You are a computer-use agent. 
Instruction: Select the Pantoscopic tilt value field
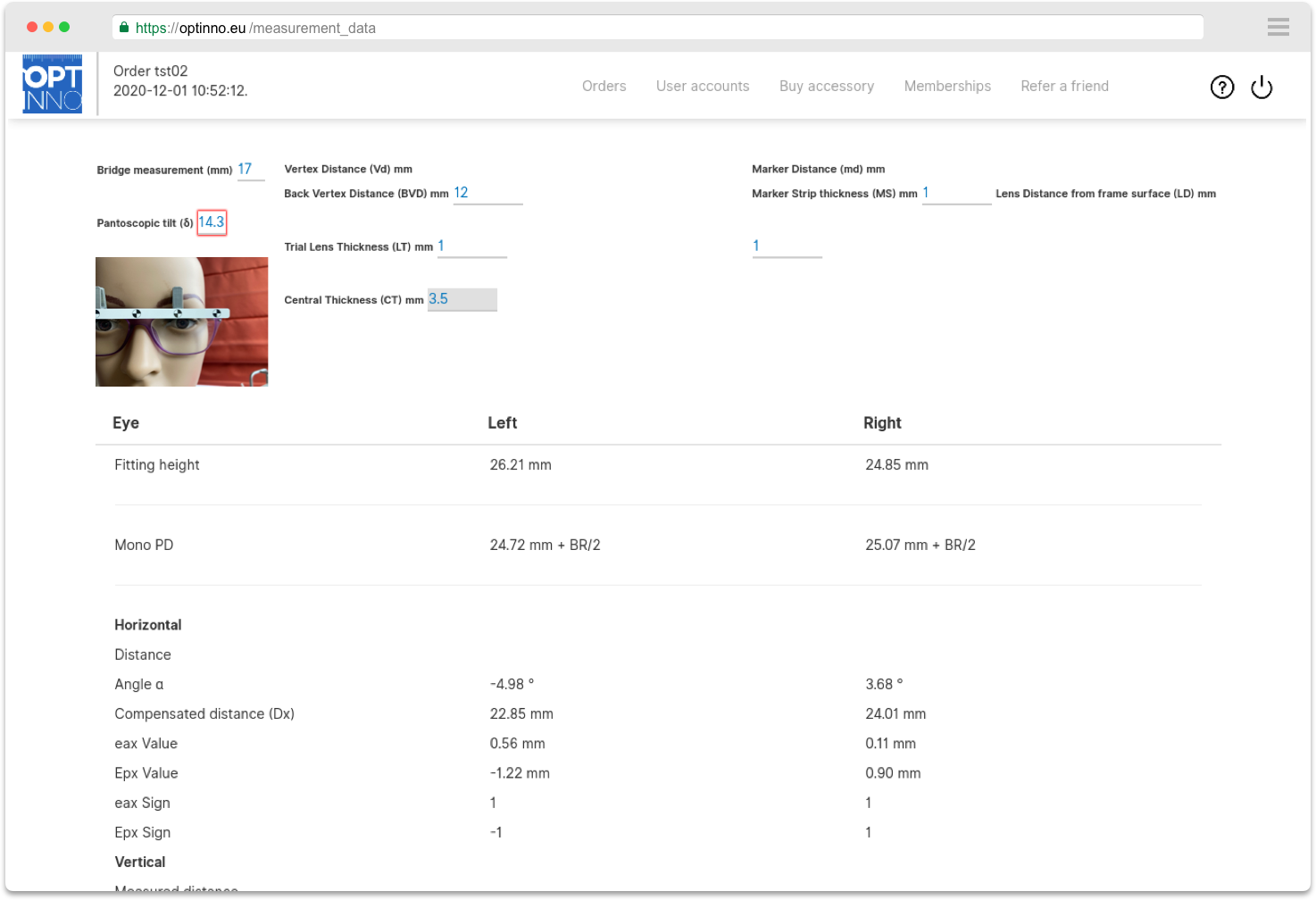click(212, 222)
